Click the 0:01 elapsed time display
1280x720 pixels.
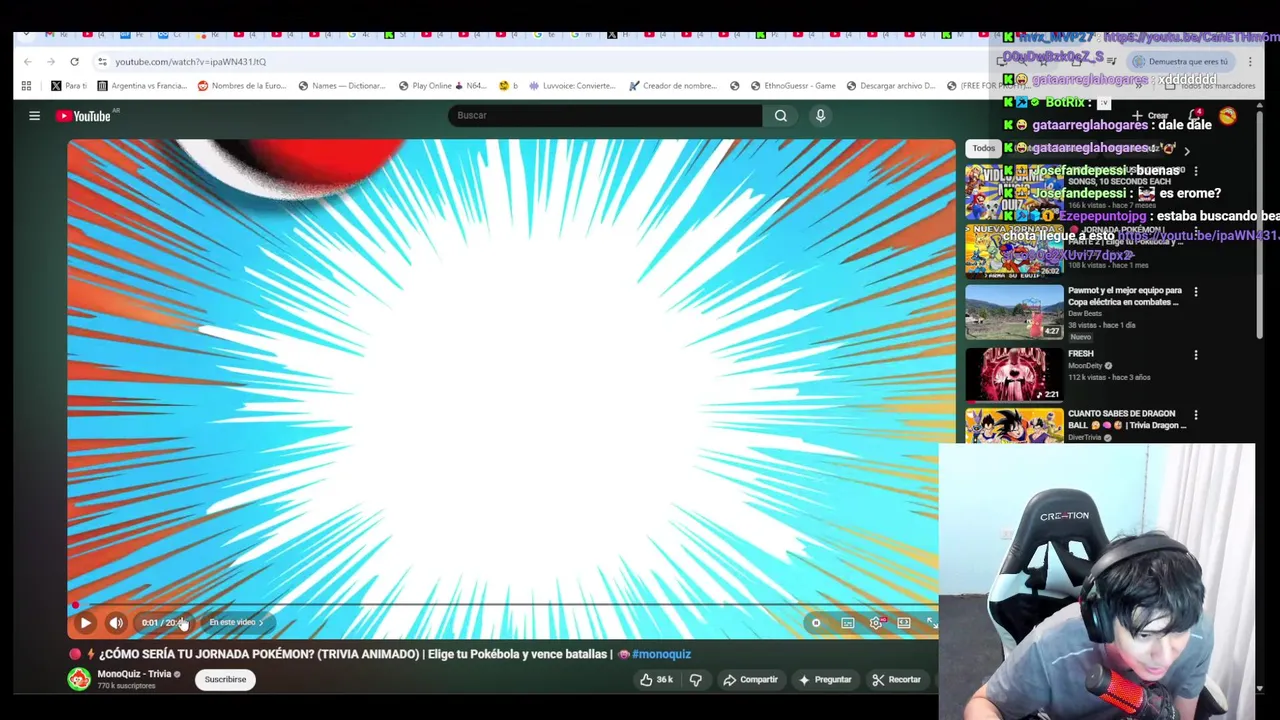point(149,623)
